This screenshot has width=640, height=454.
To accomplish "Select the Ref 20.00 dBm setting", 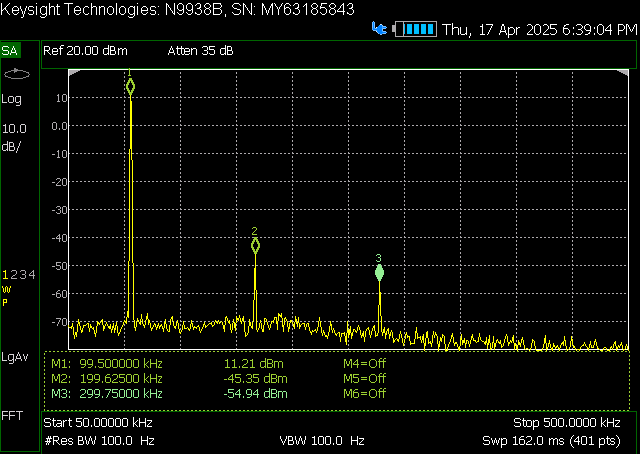I will (x=85, y=51).
